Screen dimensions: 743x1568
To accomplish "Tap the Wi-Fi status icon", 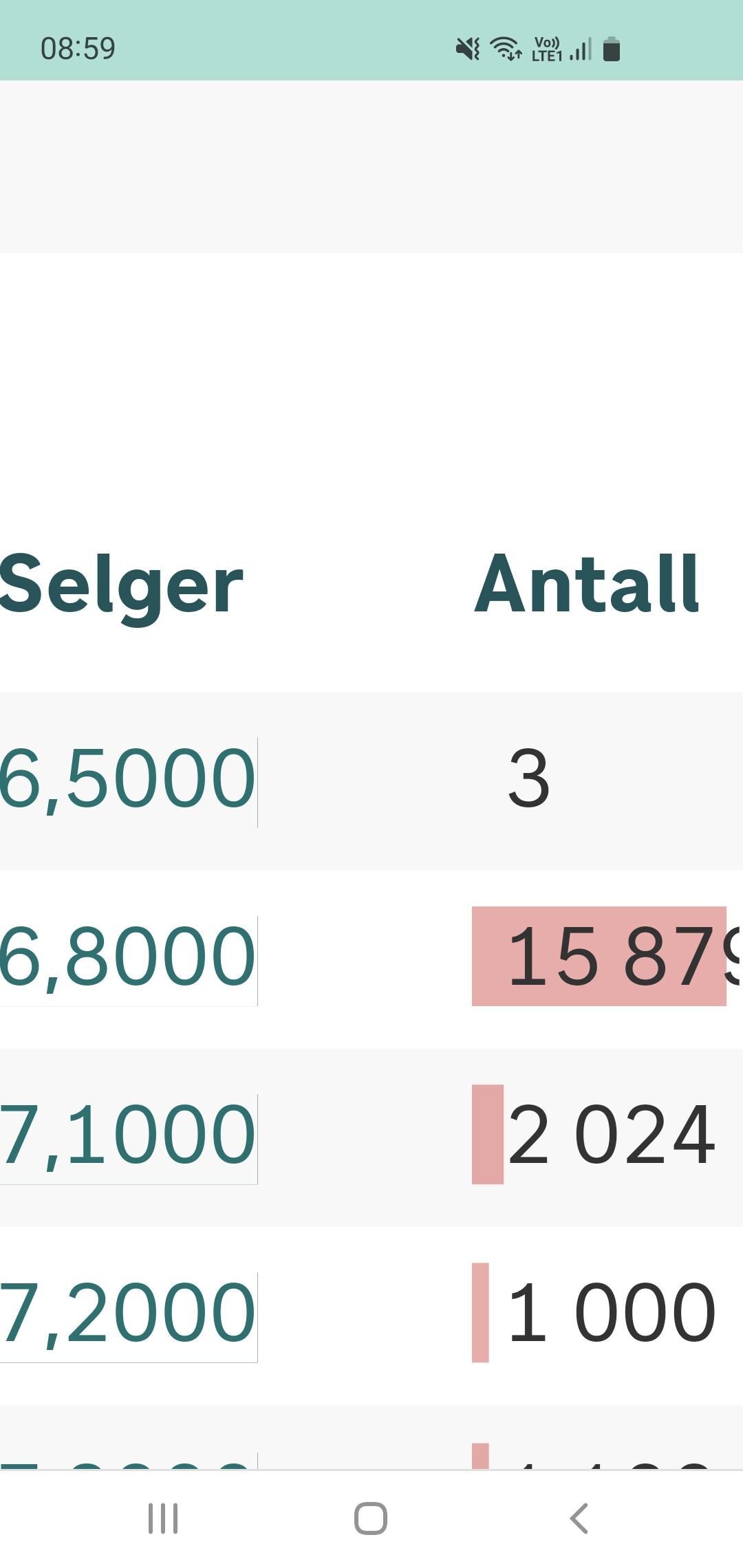I will (506, 49).
